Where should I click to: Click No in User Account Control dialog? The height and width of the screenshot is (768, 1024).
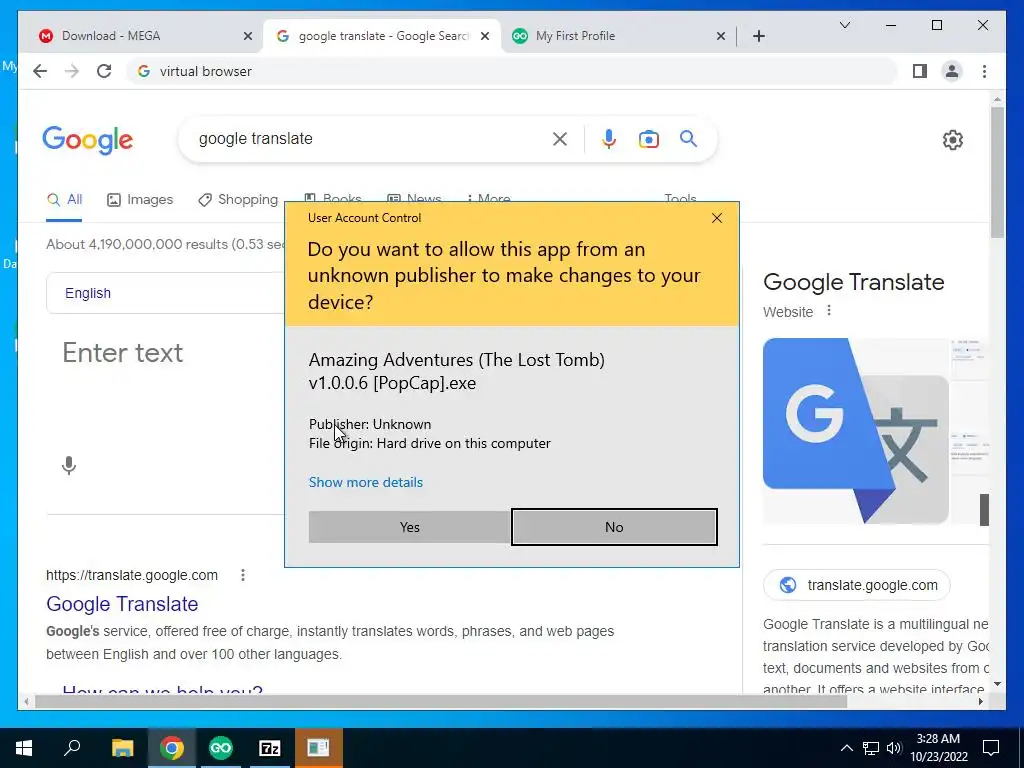614,527
